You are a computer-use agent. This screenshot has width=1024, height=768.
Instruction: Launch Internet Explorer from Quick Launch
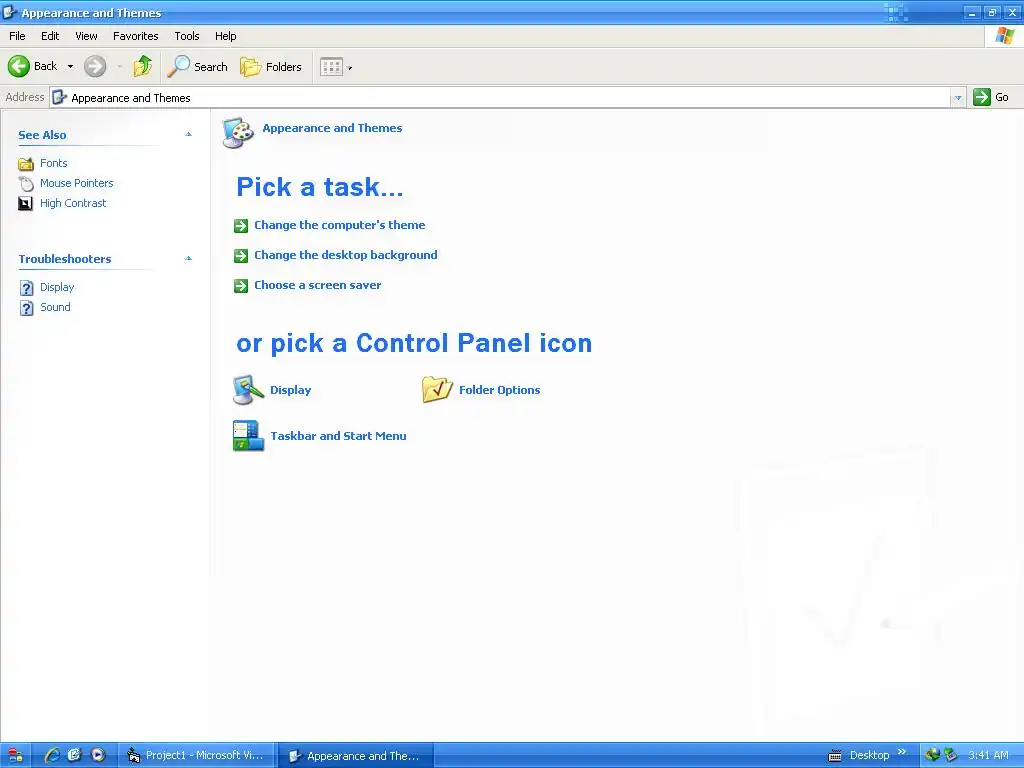click(52, 756)
